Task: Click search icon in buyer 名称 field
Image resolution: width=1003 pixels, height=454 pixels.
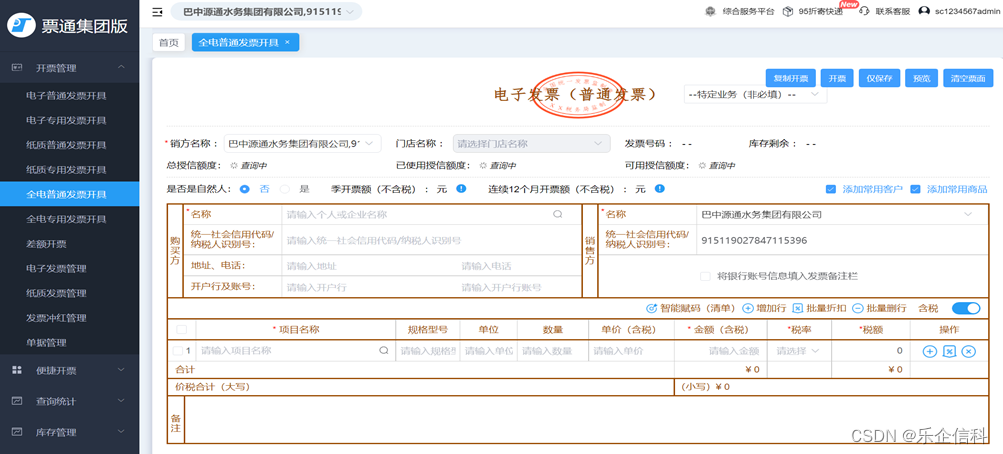Action: coord(558,215)
